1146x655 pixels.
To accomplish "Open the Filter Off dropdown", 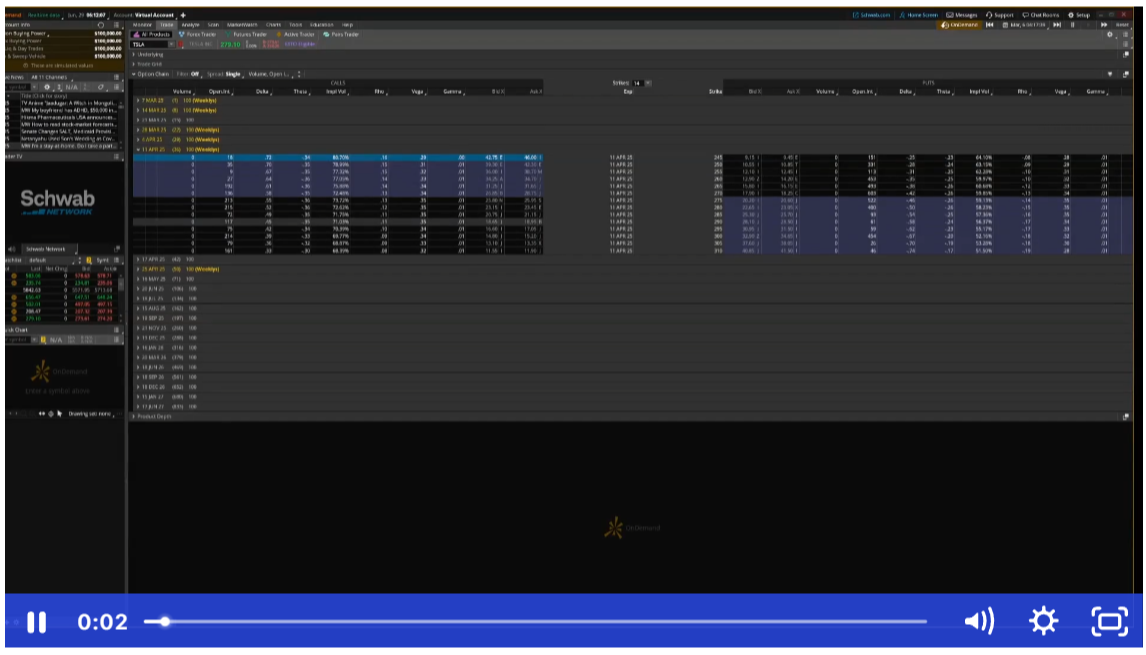I will [189, 74].
